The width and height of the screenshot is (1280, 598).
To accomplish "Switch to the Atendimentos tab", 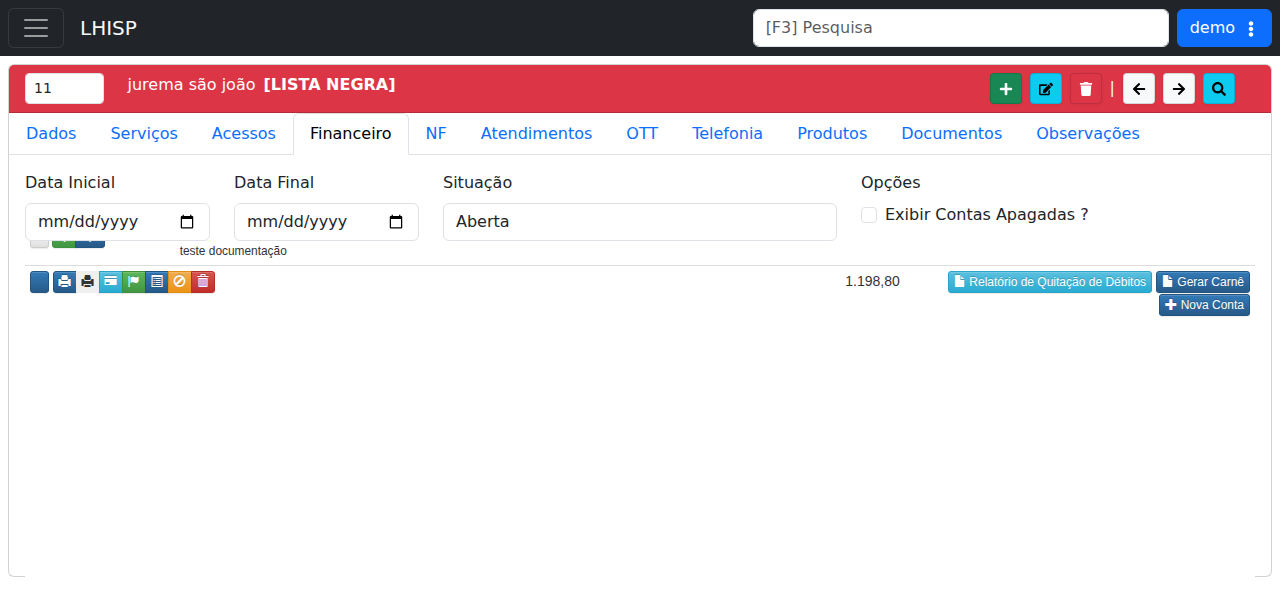I will click(536, 134).
